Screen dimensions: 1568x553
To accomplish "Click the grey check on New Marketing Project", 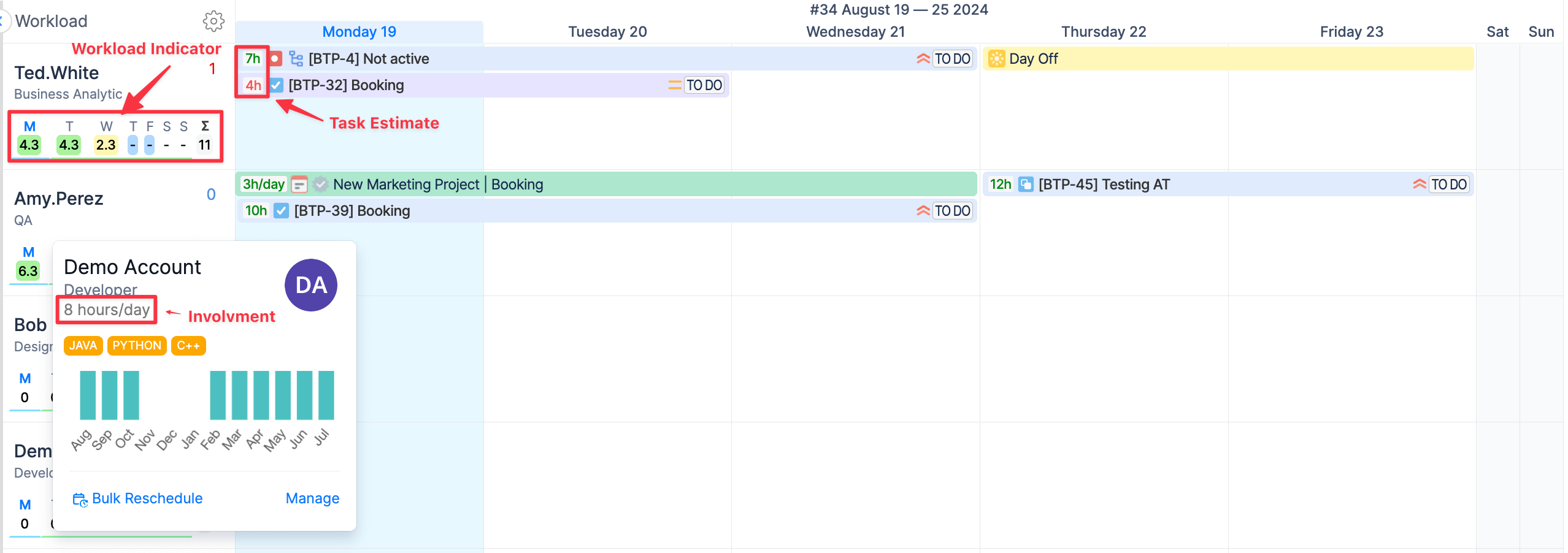I will [320, 185].
